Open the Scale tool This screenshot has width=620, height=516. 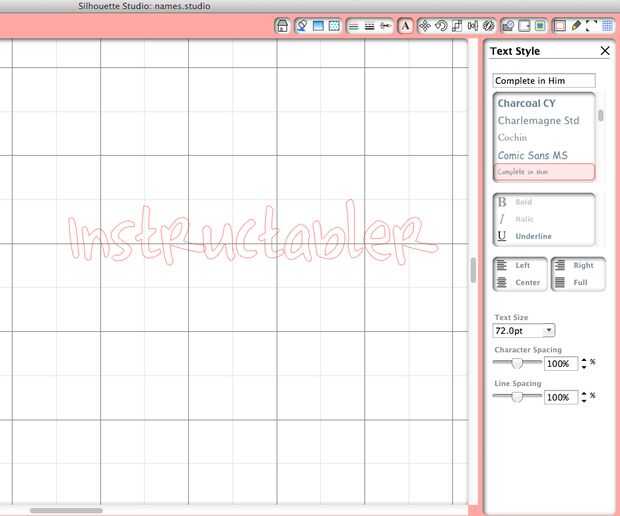click(457, 26)
